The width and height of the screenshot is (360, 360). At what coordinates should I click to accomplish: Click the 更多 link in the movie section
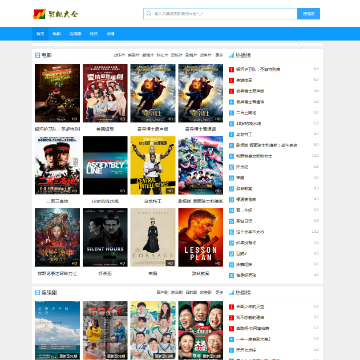pyautogui.click(x=219, y=55)
